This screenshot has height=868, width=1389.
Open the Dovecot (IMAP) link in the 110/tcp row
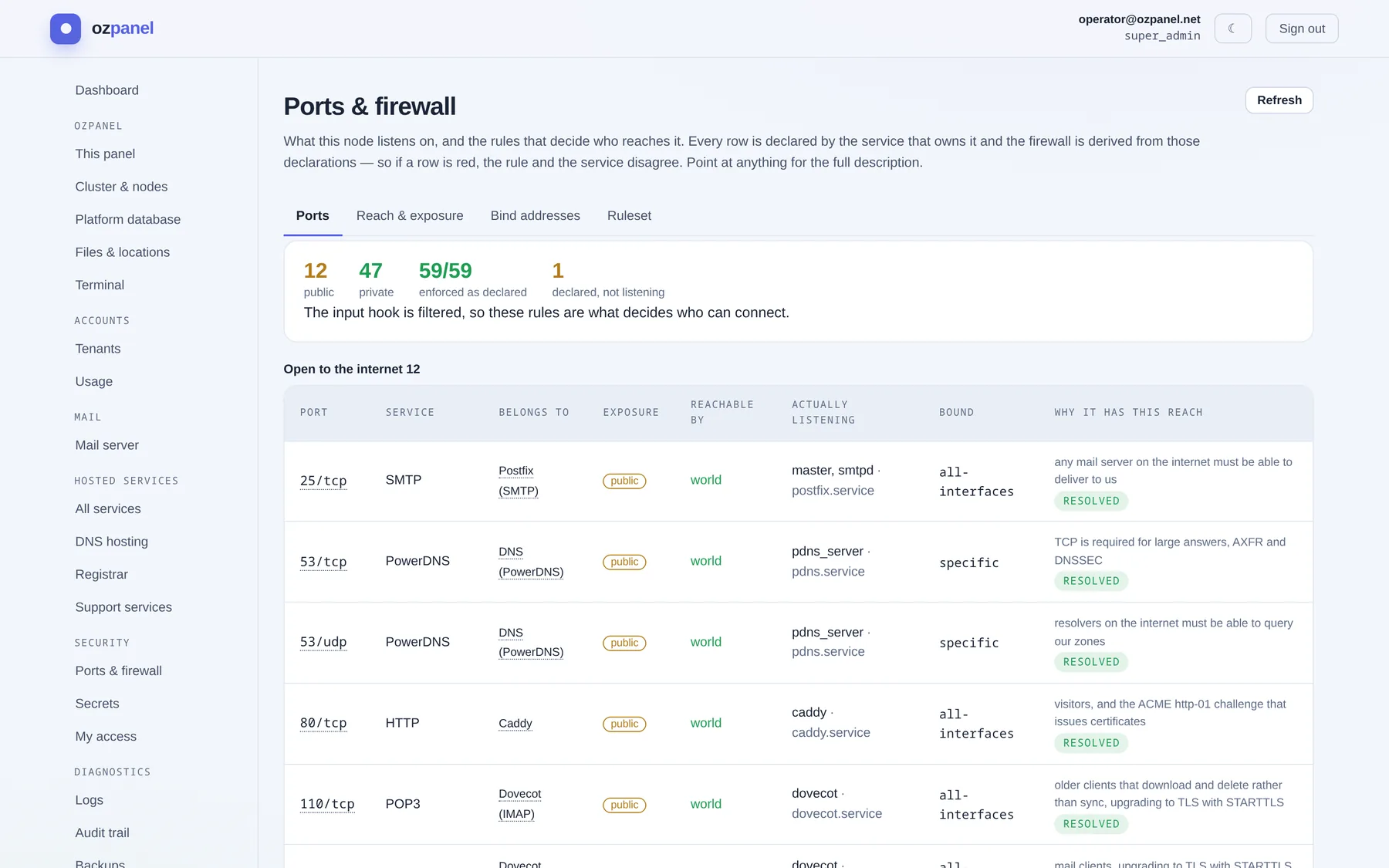(520, 804)
